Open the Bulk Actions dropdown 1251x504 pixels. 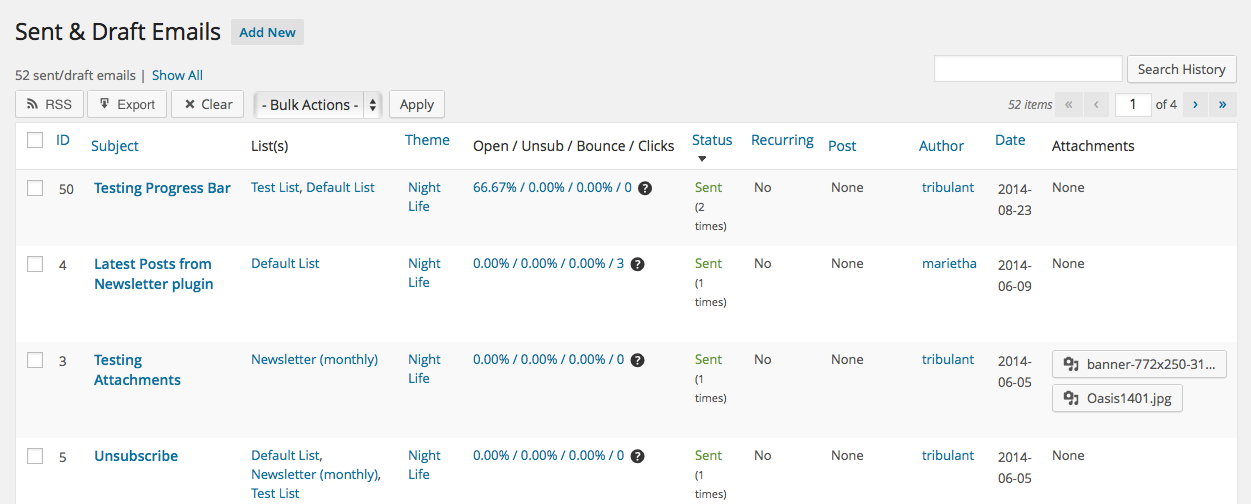pos(318,104)
